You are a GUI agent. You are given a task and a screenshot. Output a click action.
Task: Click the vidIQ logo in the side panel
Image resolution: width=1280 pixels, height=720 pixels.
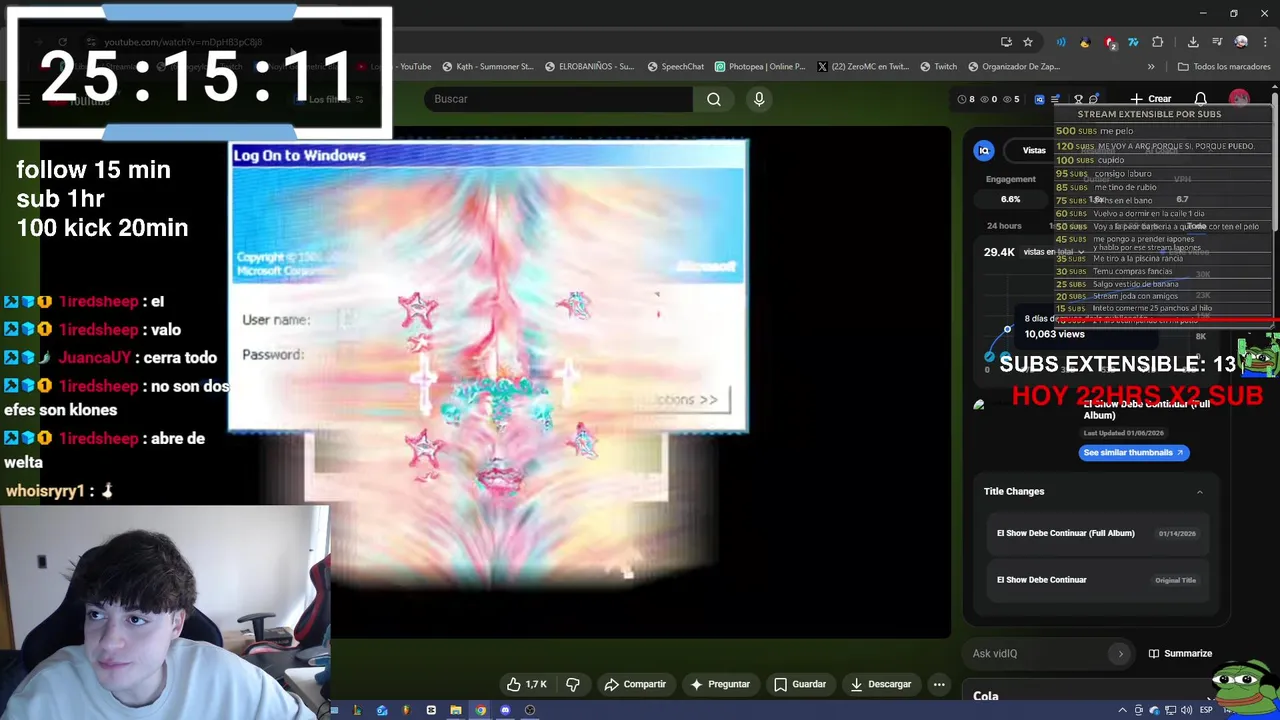click(984, 150)
